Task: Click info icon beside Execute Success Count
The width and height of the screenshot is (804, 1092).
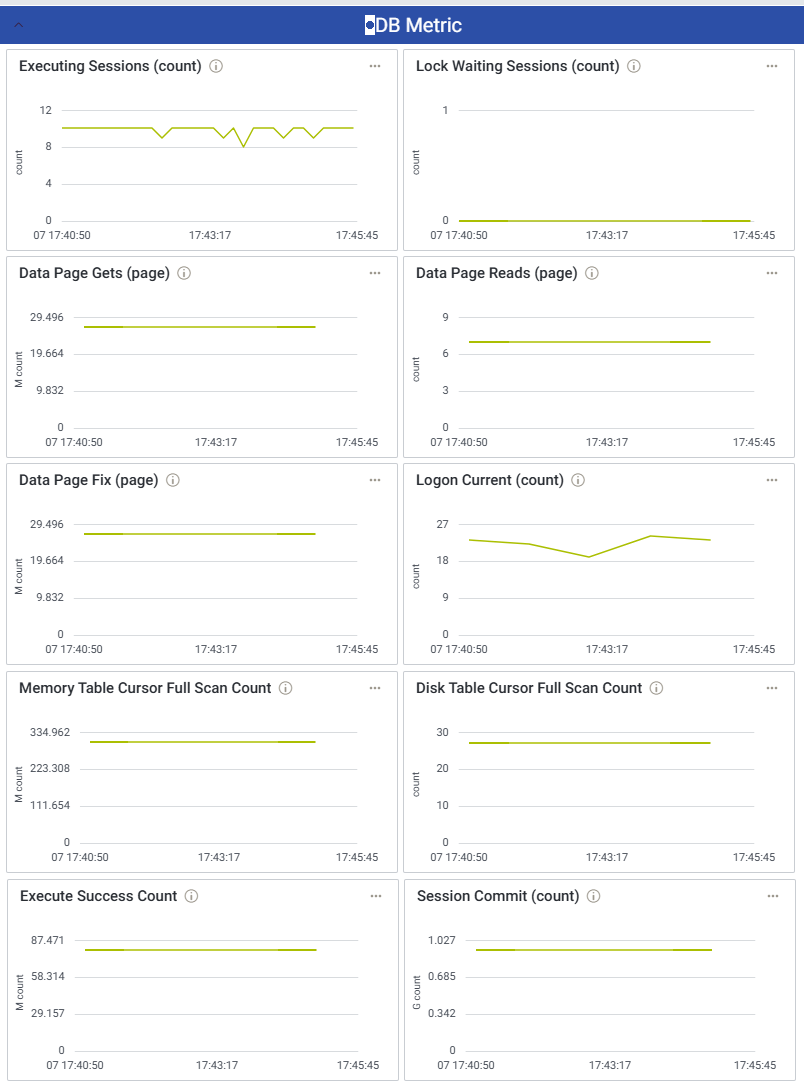Action: coord(192,896)
